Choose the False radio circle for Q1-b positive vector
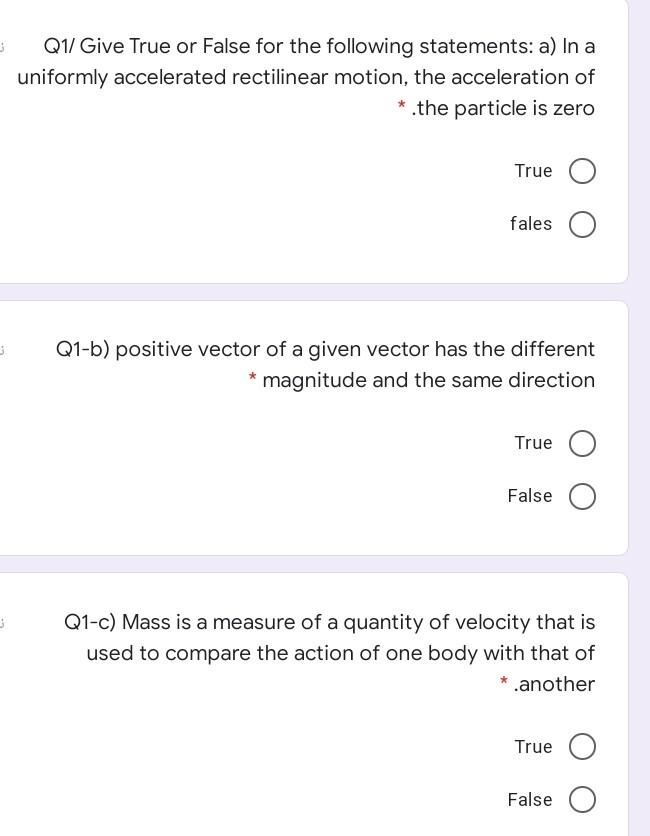The height and width of the screenshot is (836, 650). coord(582,496)
